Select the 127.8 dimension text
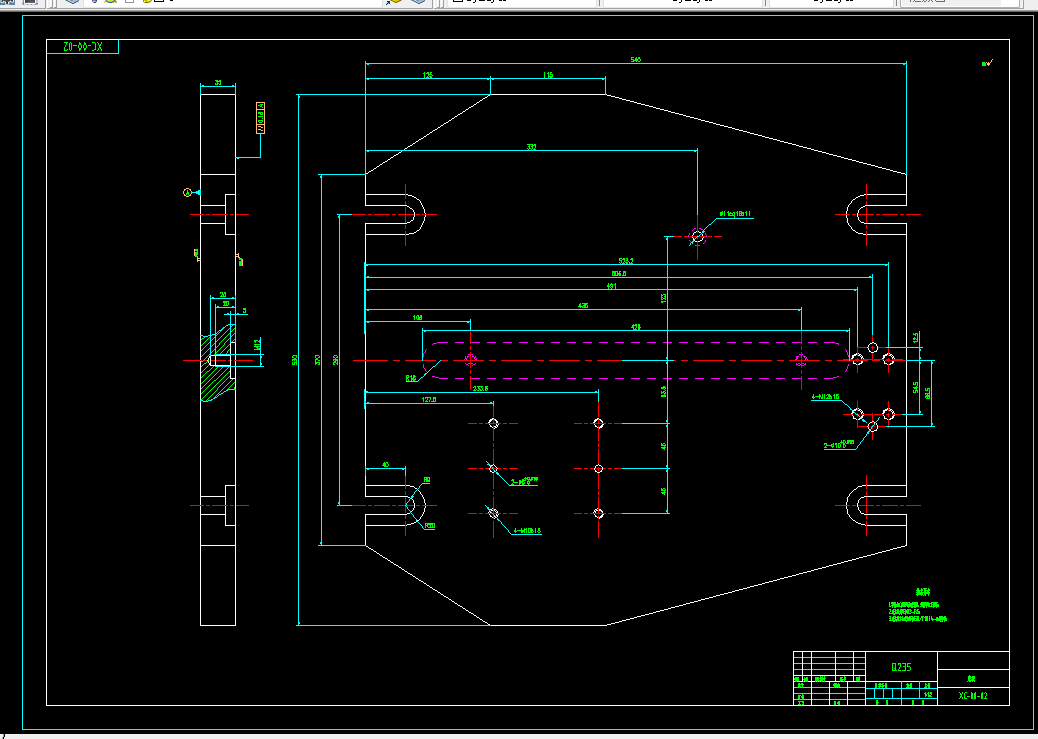This screenshot has height=739, width=1038. point(429,399)
